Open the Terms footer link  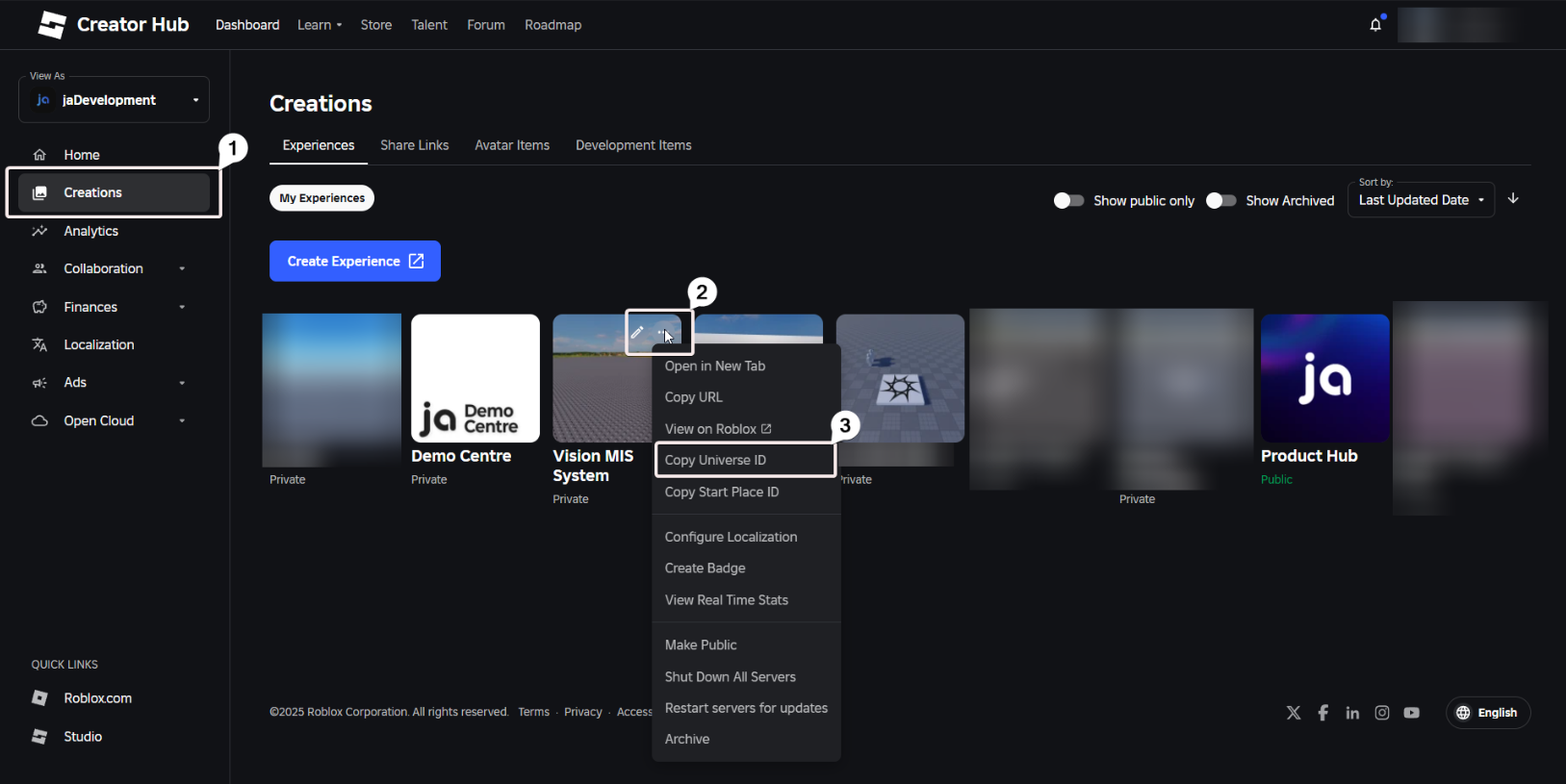(x=533, y=712)
